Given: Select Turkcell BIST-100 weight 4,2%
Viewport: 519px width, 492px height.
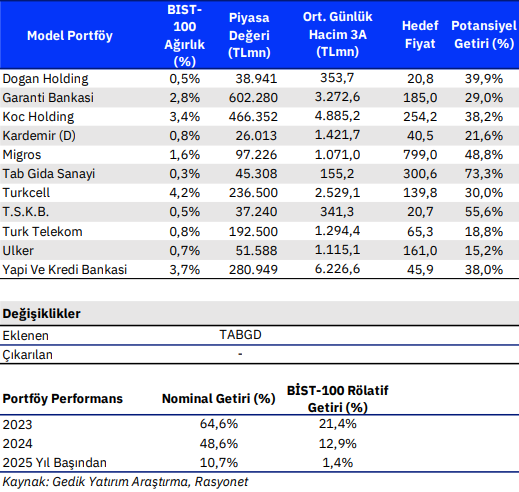Looking at the screenshot, I should click(x=185, y=193).
